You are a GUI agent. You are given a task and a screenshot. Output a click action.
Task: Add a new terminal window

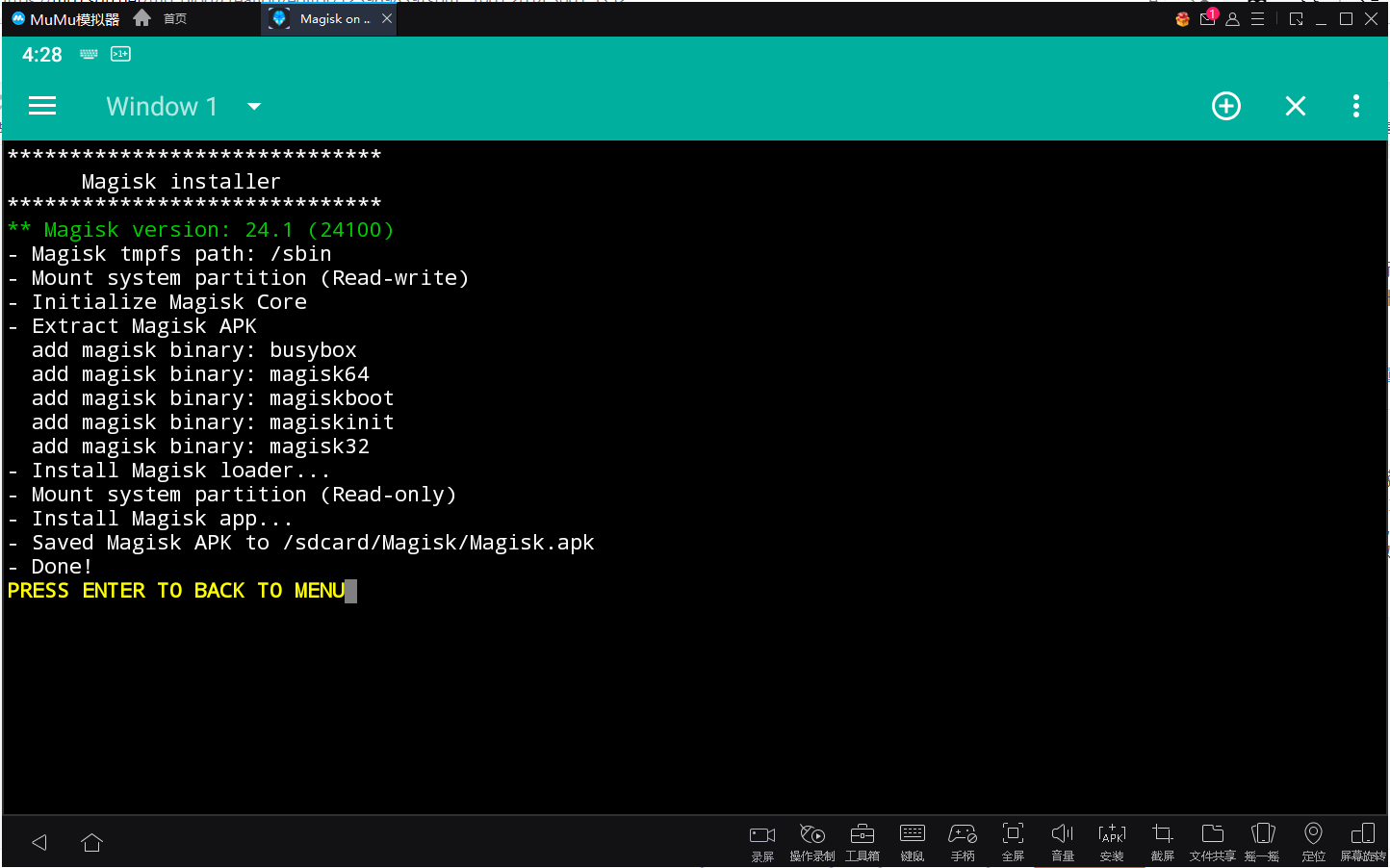point(1226,106)
